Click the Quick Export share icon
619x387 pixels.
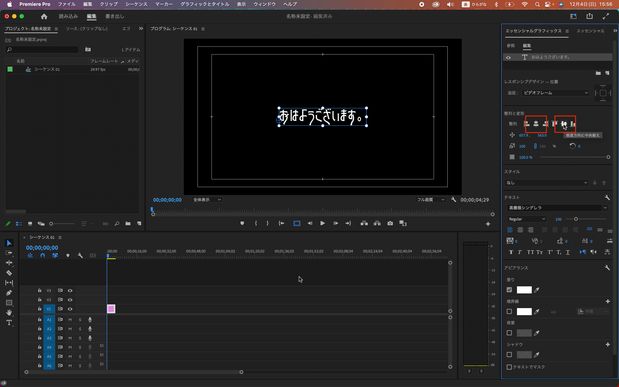[589, 16]
